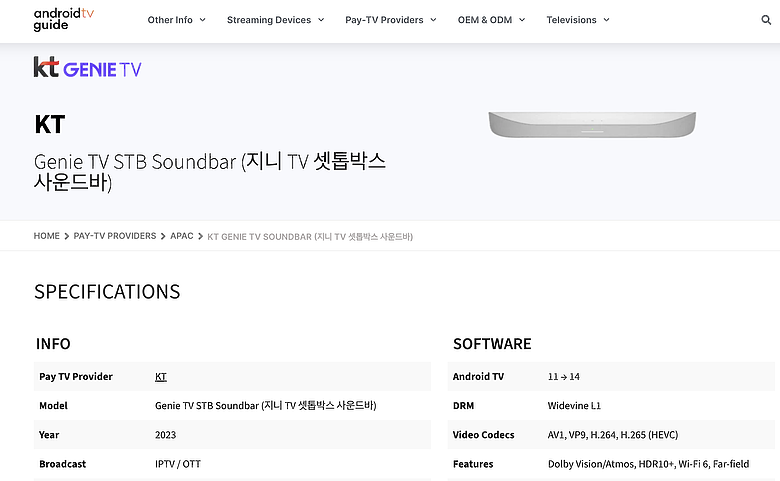Click the KT Genie TV logo
This screenshot has width=780, height=481.
[x=88, y=67]
